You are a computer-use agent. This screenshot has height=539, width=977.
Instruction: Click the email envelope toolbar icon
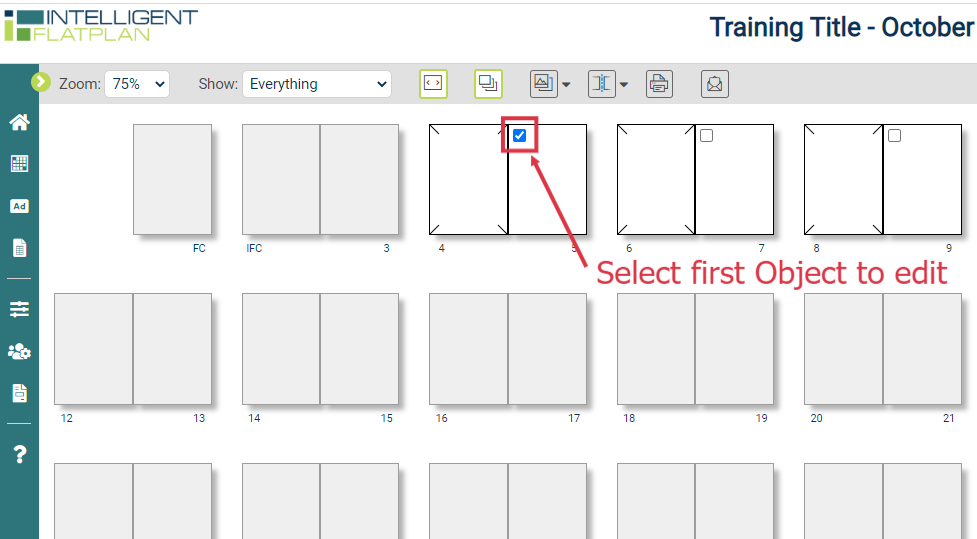[715, 83]
